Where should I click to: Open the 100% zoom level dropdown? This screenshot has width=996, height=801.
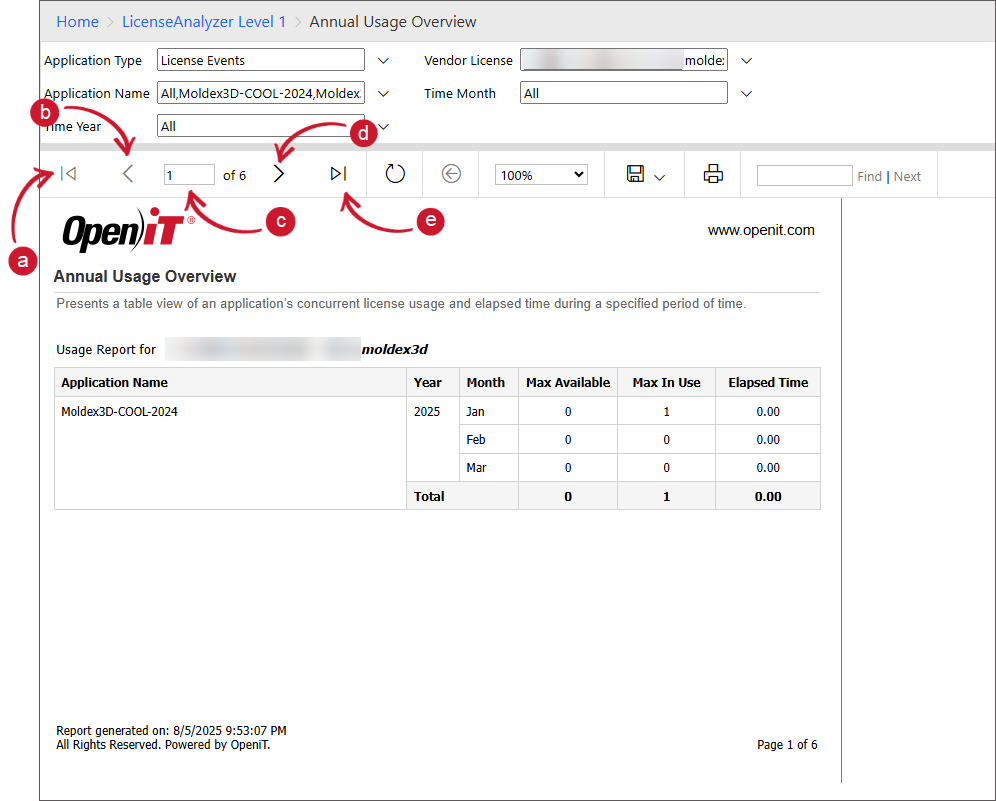point(541,175)
